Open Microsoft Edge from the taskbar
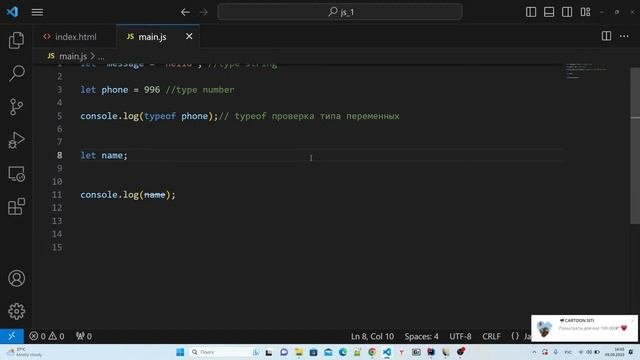This screenshot has width=640, height=360. [x=343, y=352]
